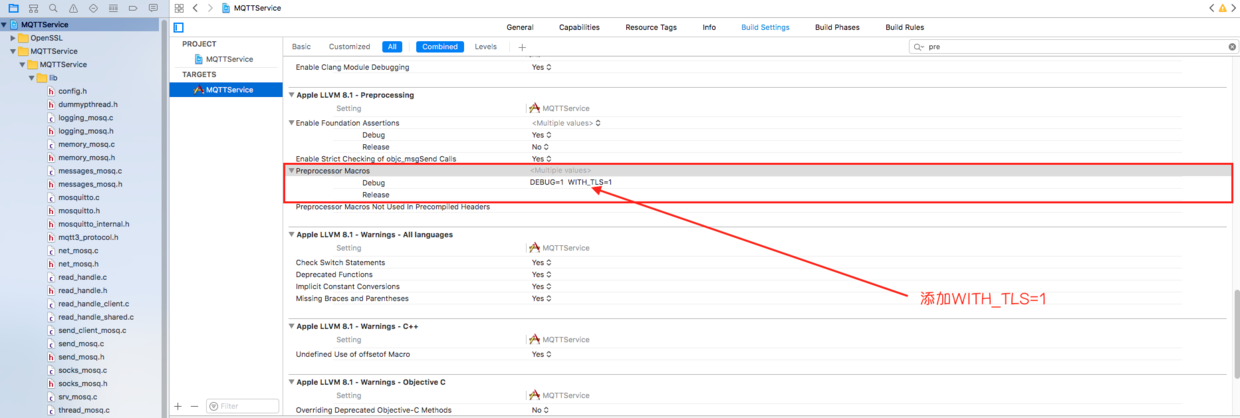Screen dimensions: 1240x418
Task: Change Debug Foundation Assertions Yes value
Action: [541, 135]
